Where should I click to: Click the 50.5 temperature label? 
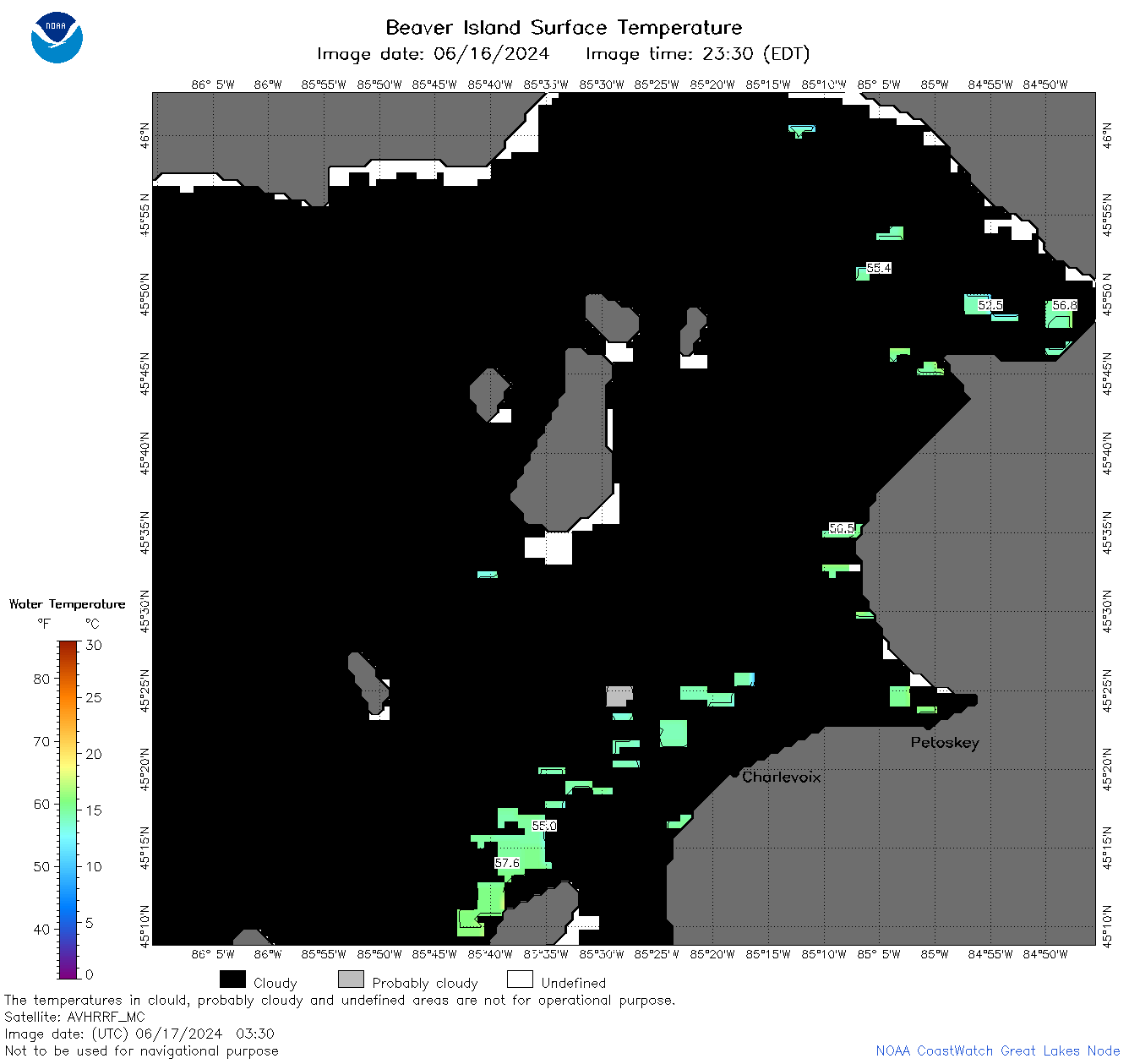842,528
